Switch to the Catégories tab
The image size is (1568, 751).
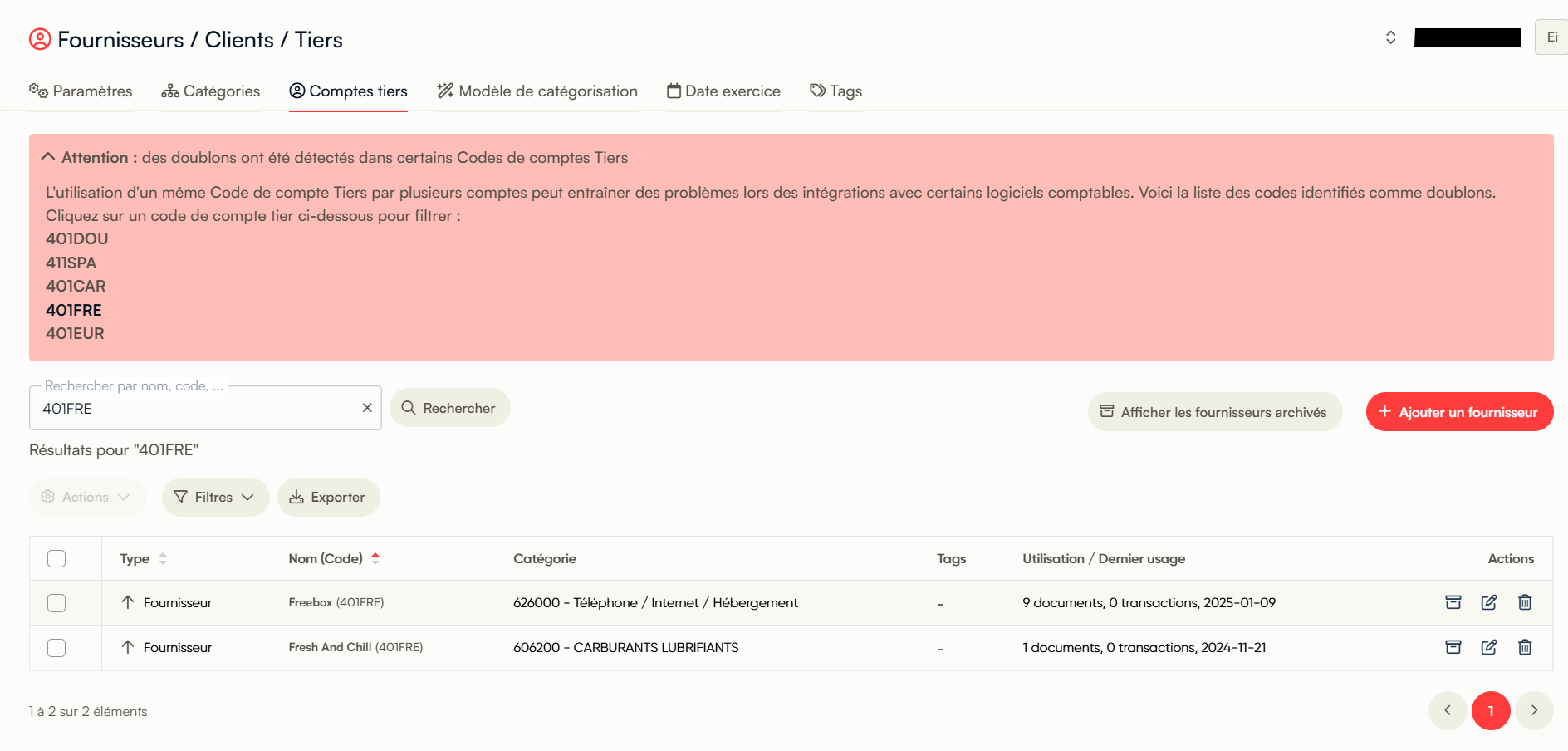click(211, 91)
